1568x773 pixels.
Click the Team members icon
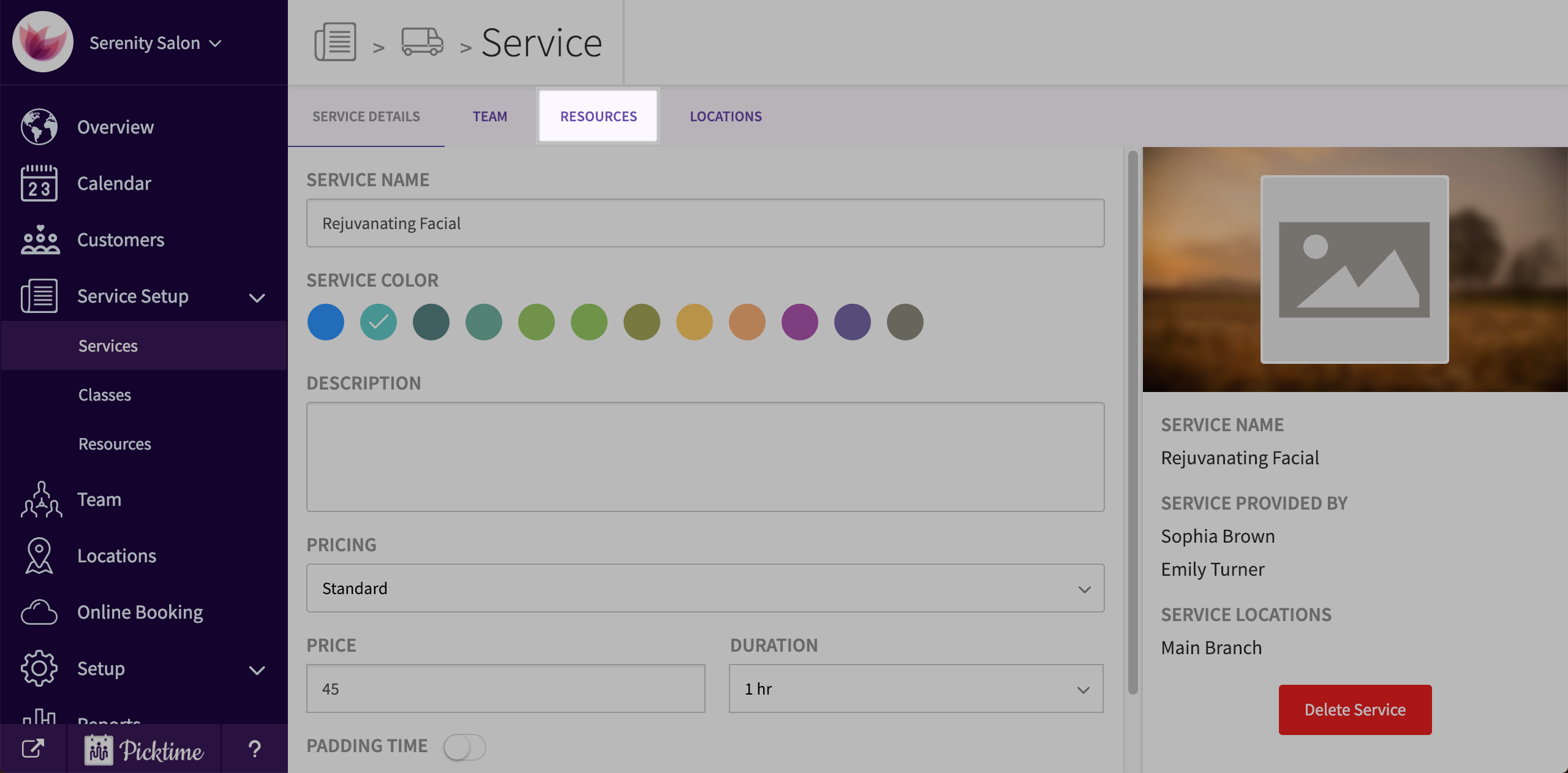(41, 499)
